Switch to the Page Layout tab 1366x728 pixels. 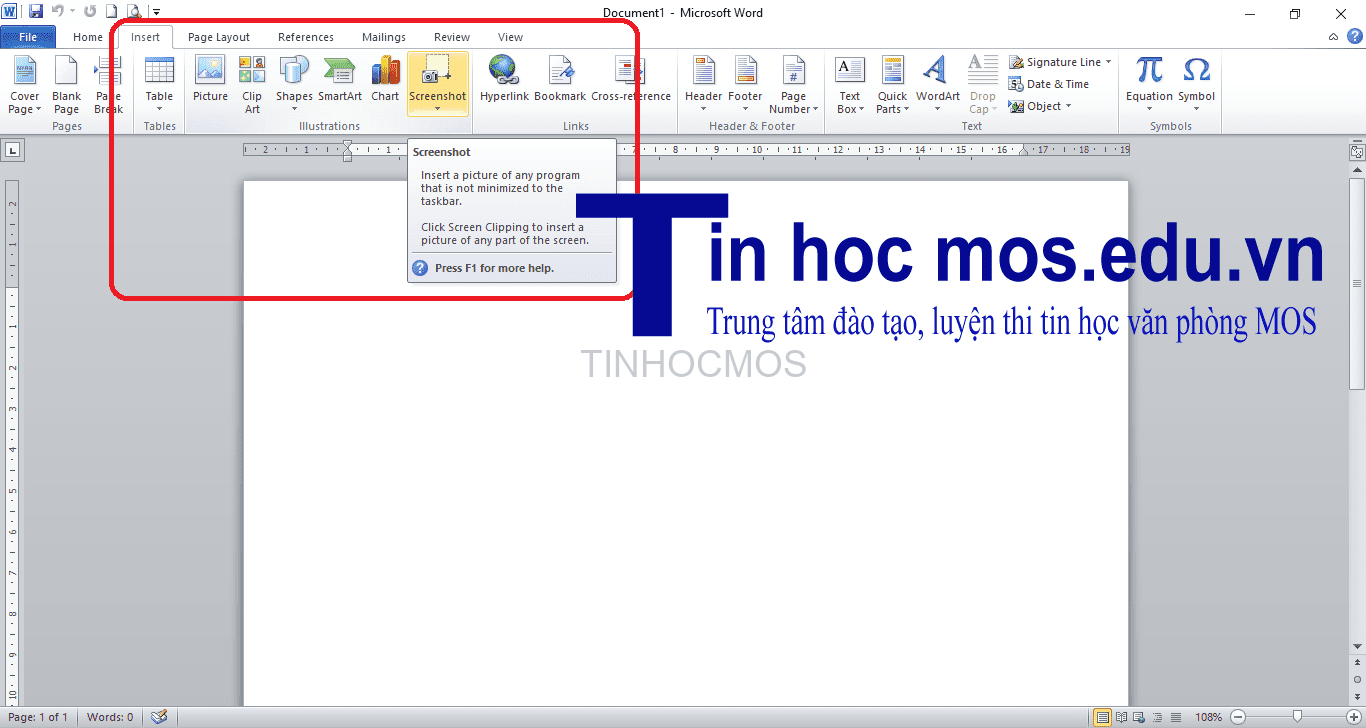pyautogui.click(x=219, y=37)
